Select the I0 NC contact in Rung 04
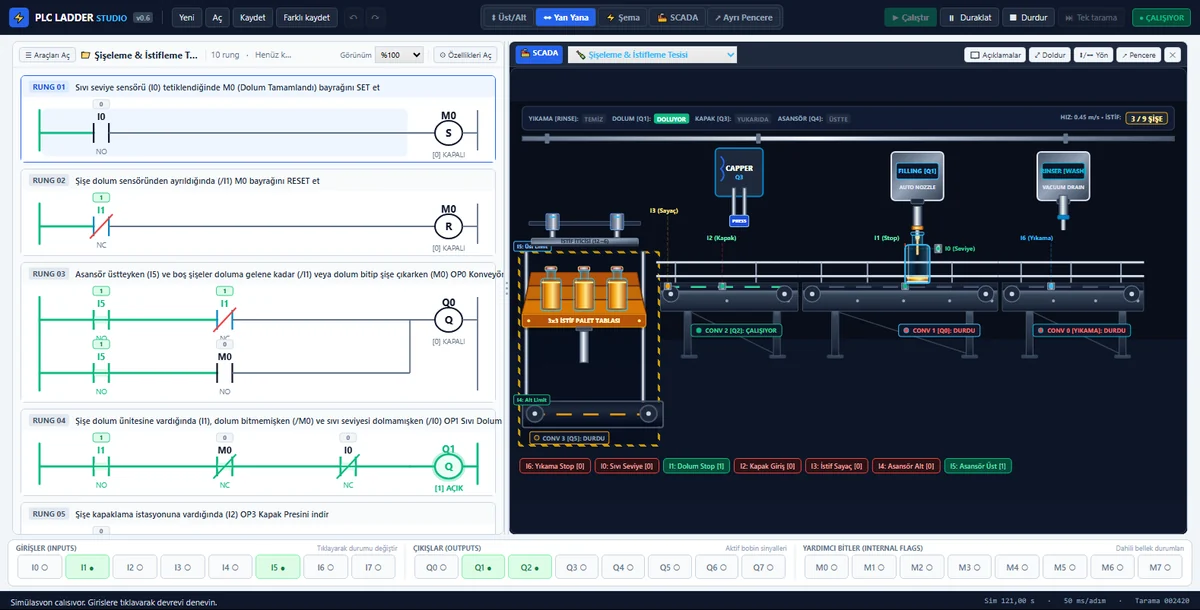 [348, 467]
